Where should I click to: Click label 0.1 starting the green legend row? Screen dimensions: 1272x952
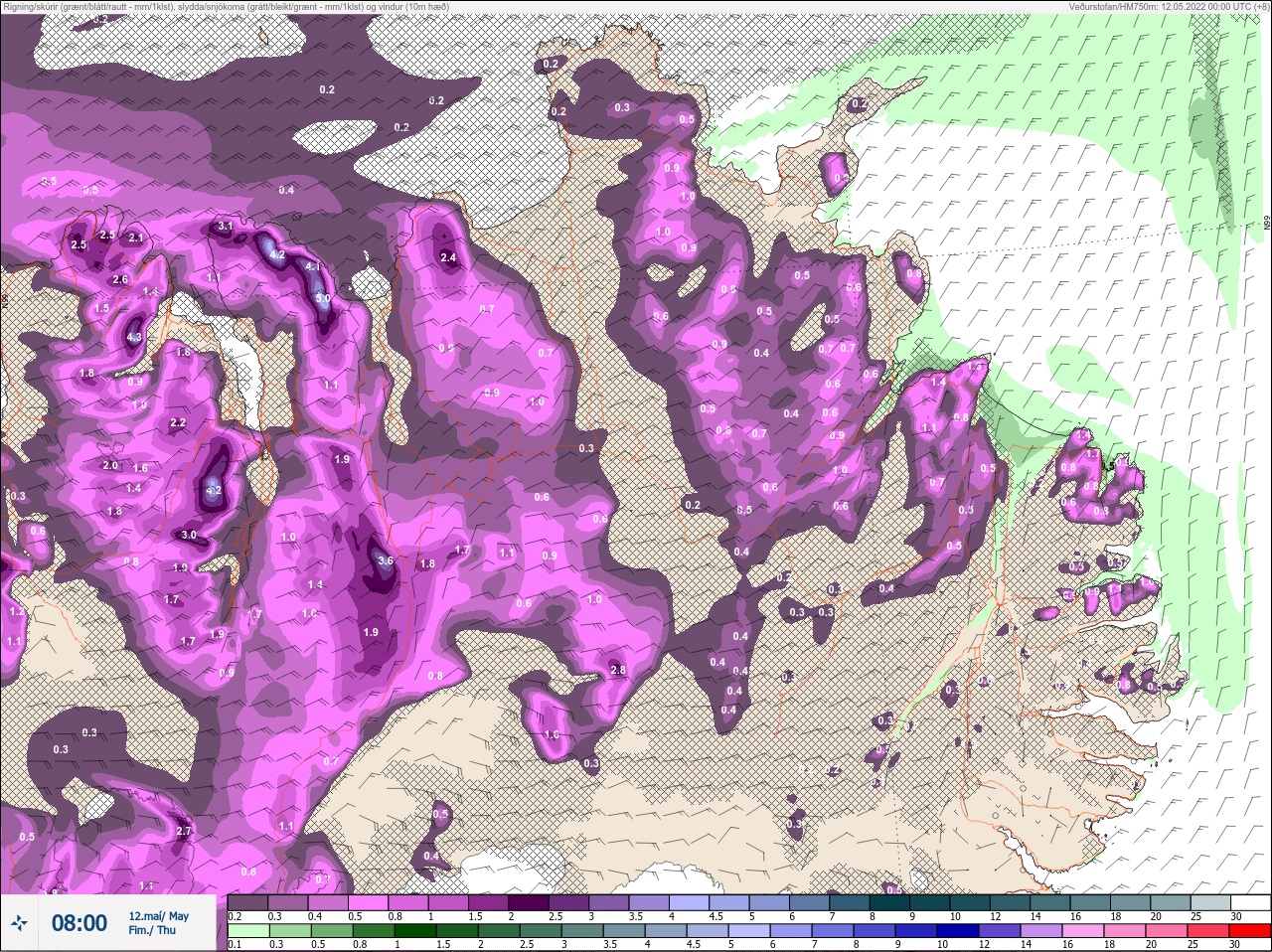(x=236, y=946)
